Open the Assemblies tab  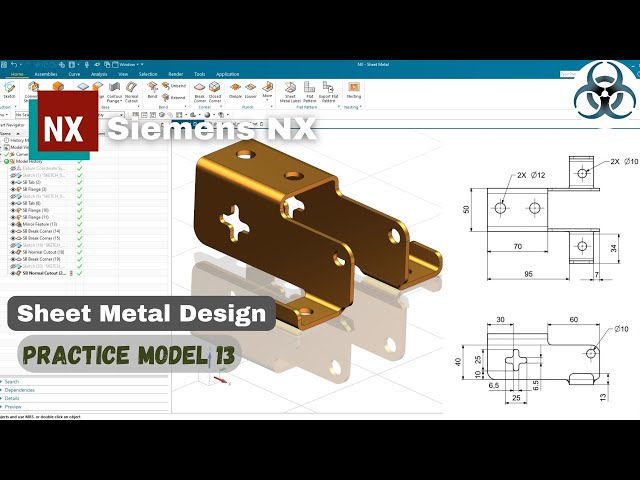46,74
